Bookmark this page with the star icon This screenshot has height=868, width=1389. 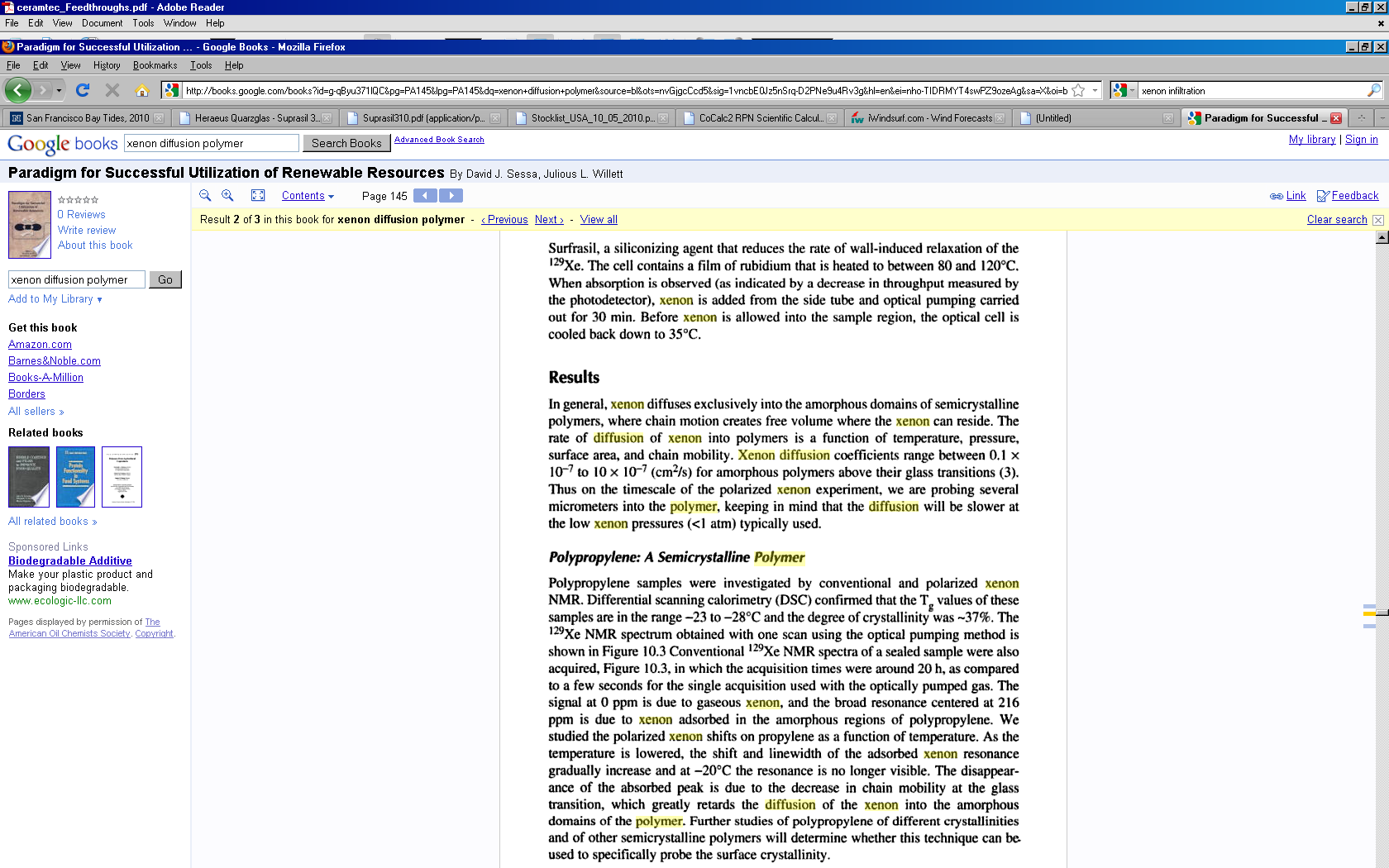pos(1078,90)
